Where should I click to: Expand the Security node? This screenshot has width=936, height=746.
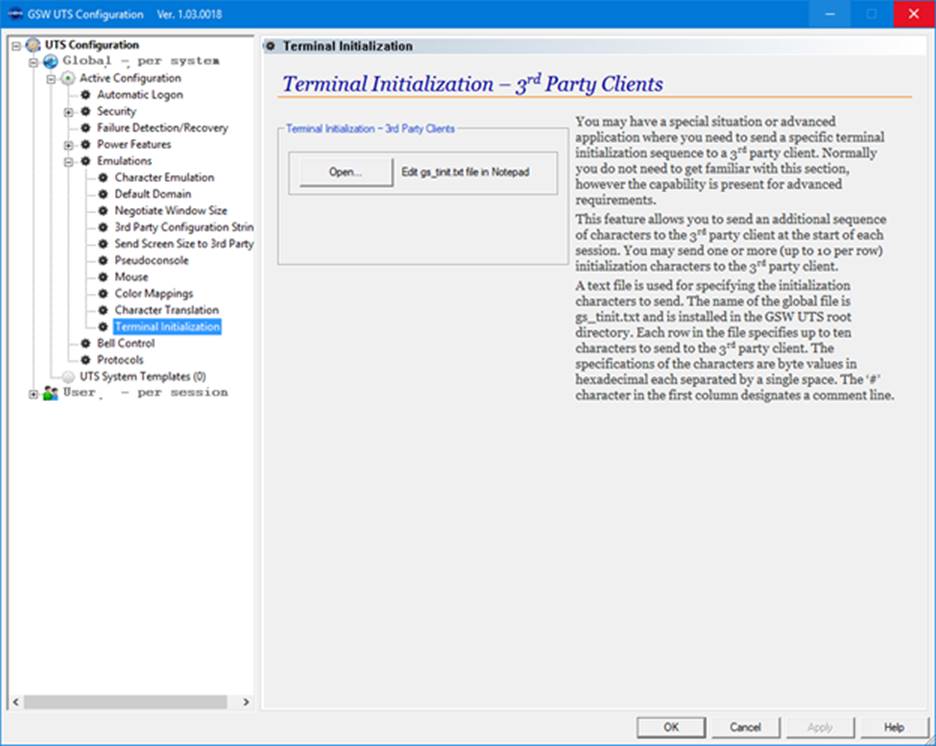68,112
